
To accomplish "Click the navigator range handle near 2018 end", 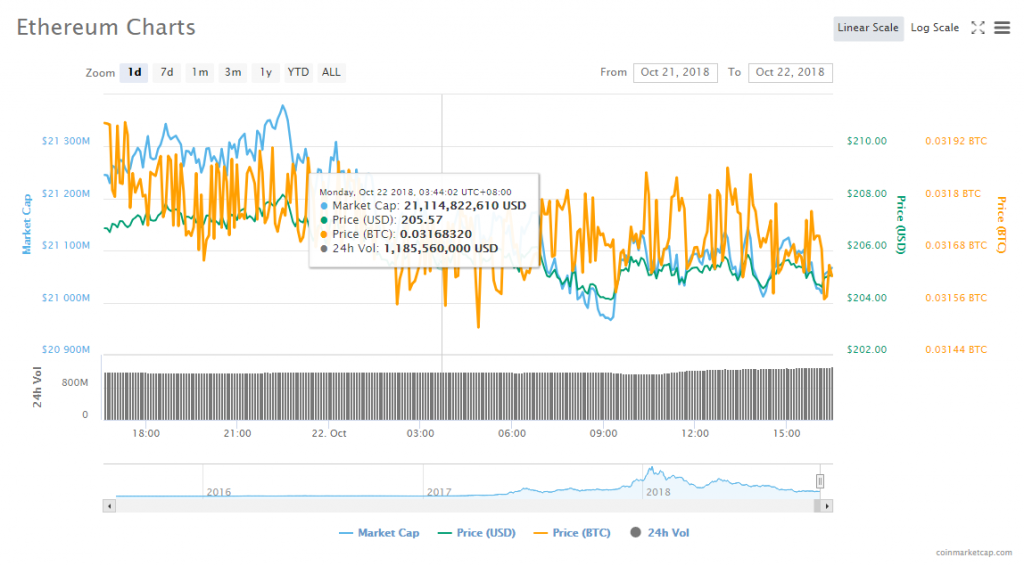I will (820, 481).
